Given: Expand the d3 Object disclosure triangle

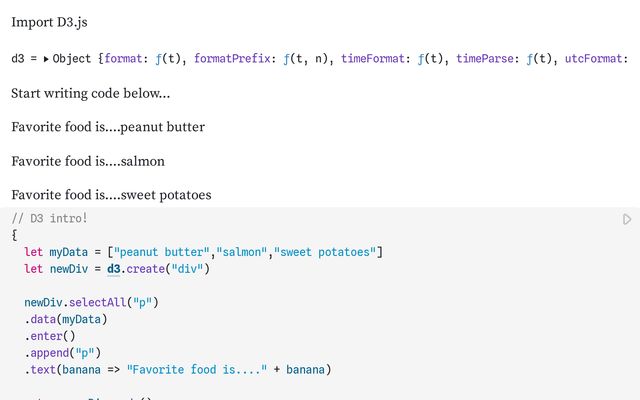Looking at the screenshot, I should click(x=46, y=59).
